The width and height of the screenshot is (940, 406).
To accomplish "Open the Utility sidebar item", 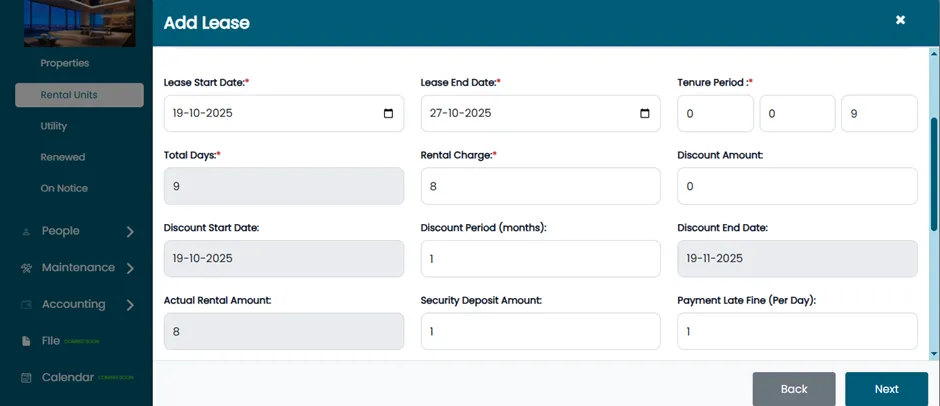I will point(54,126).
